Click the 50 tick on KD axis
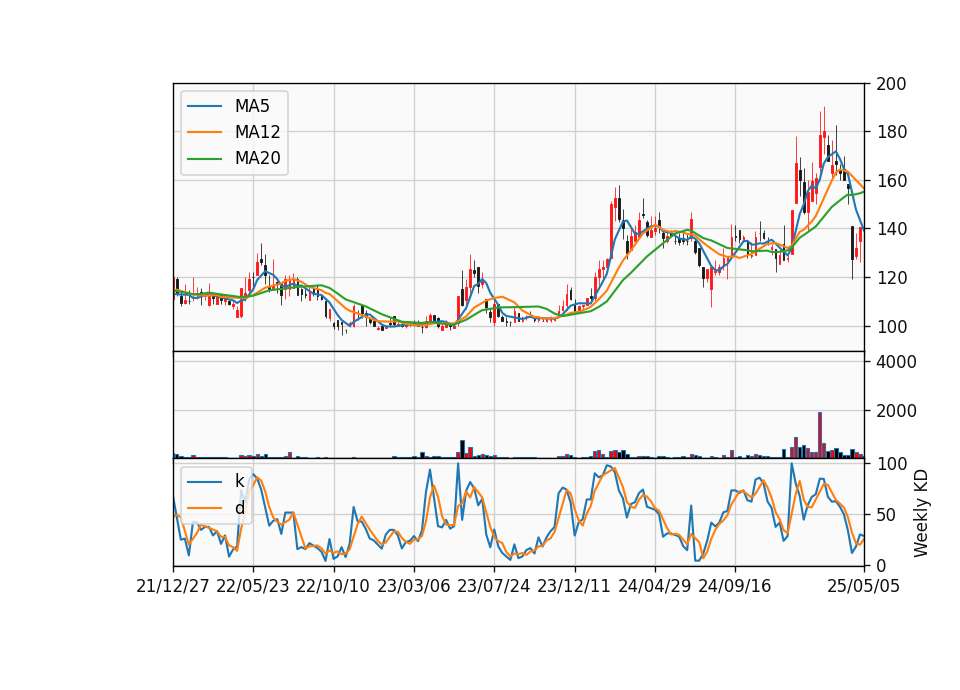 (x=886, y=515)
